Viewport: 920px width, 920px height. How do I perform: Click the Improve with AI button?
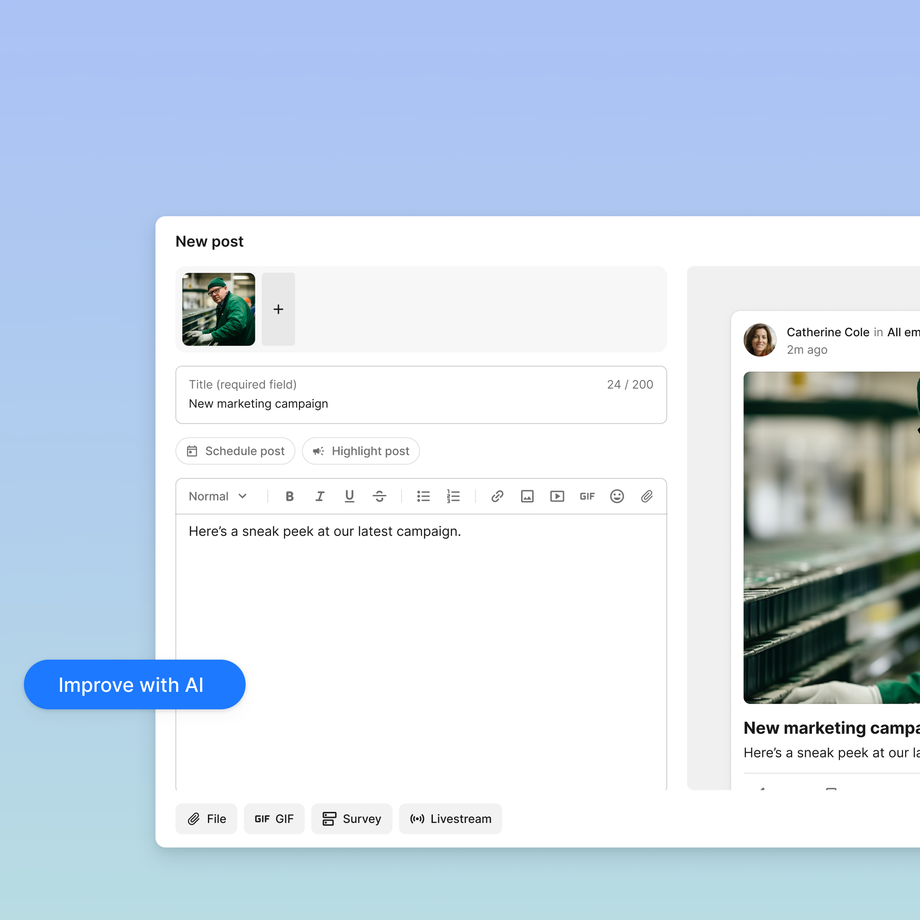point(134,684)
